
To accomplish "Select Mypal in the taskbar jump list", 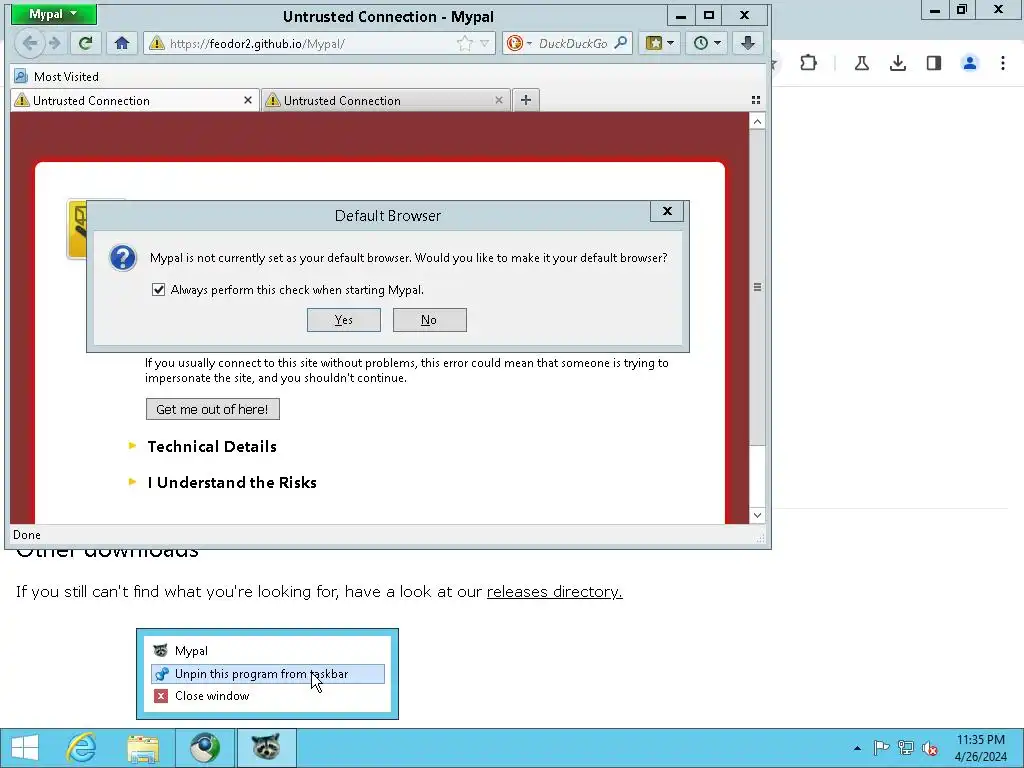I will [268, 650].
